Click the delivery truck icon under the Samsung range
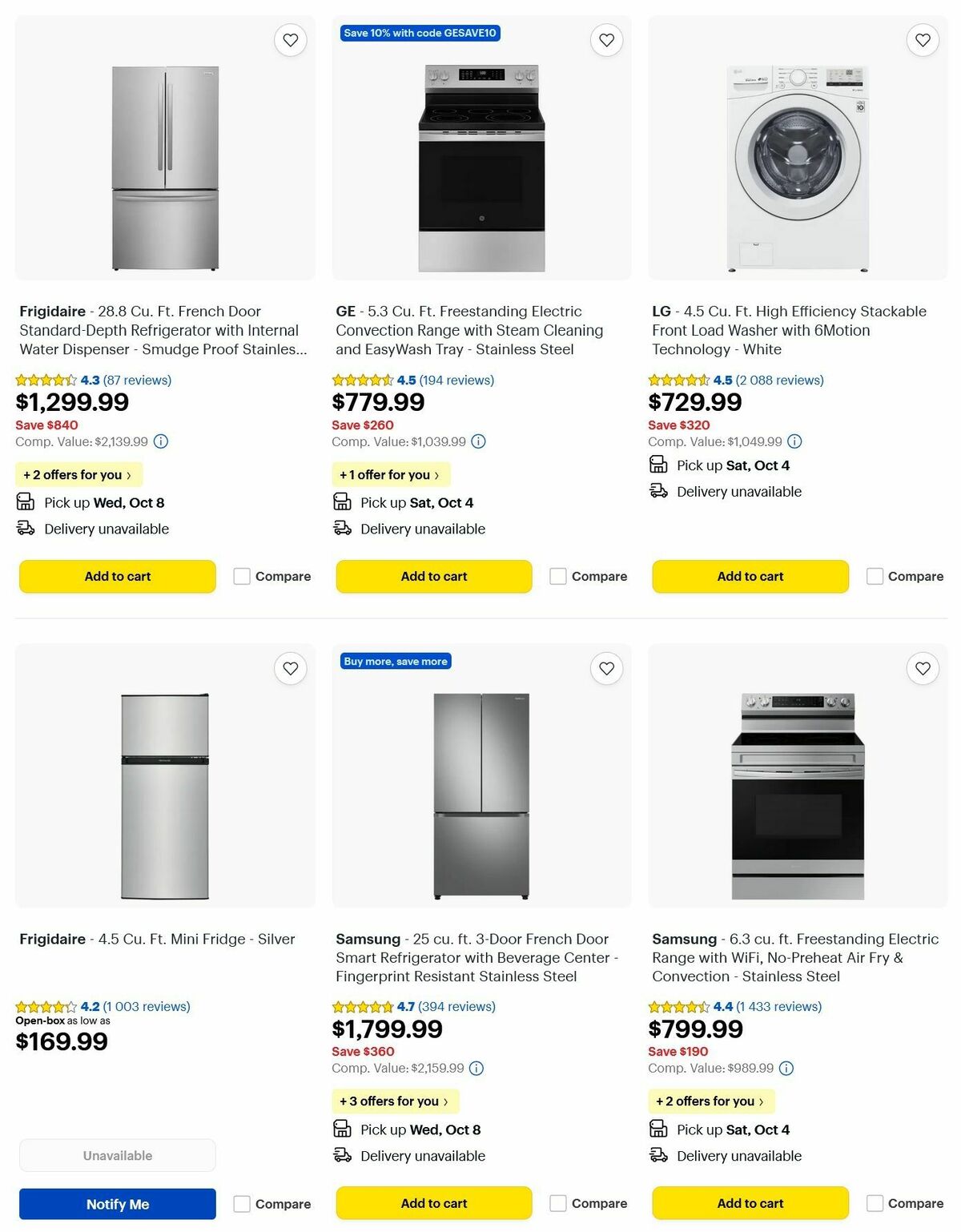Image resolution: width=961 pixels, height=1232 pixels. (658, 1156)
